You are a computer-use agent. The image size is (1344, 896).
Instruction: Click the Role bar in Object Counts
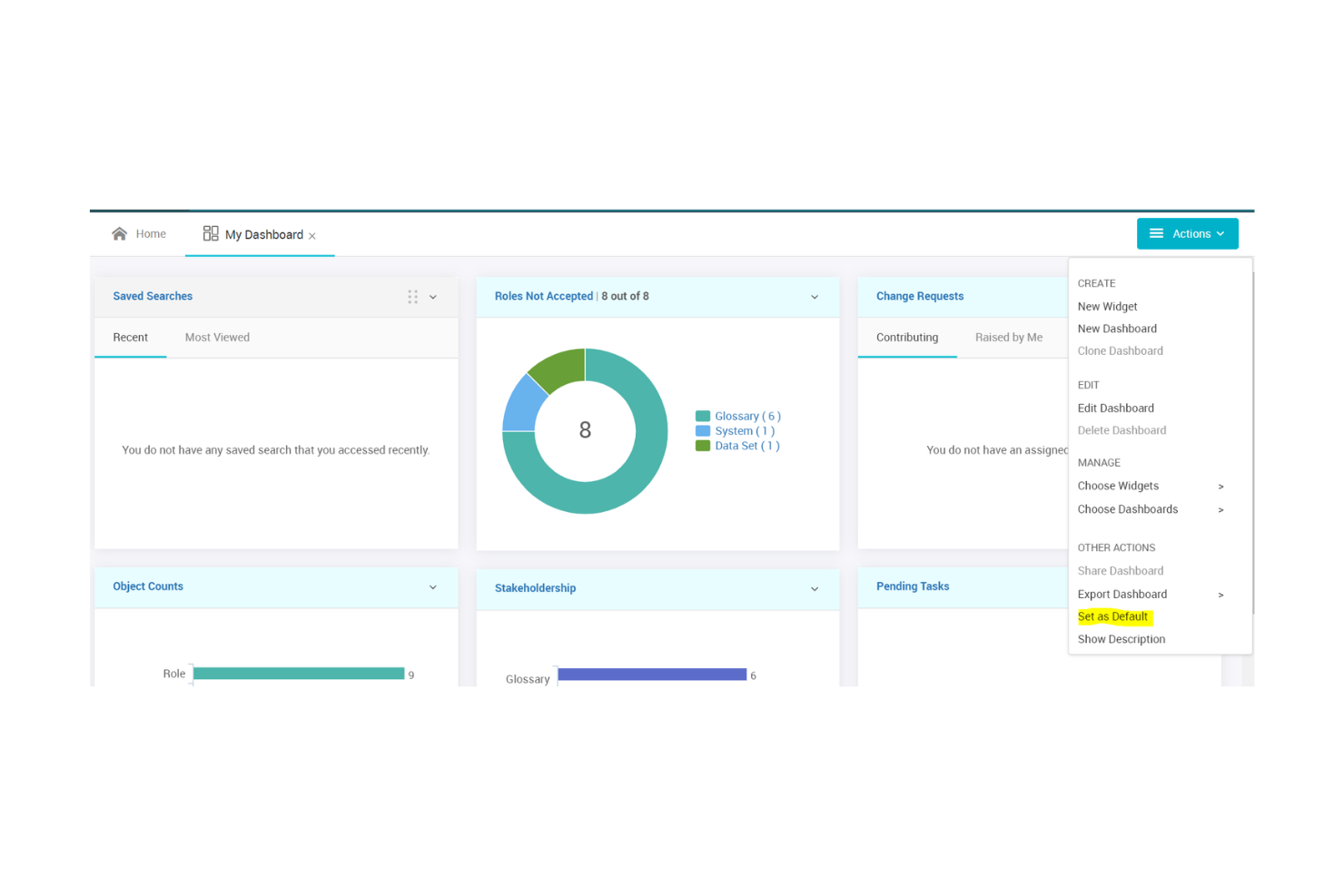click(x=299, y=674)
